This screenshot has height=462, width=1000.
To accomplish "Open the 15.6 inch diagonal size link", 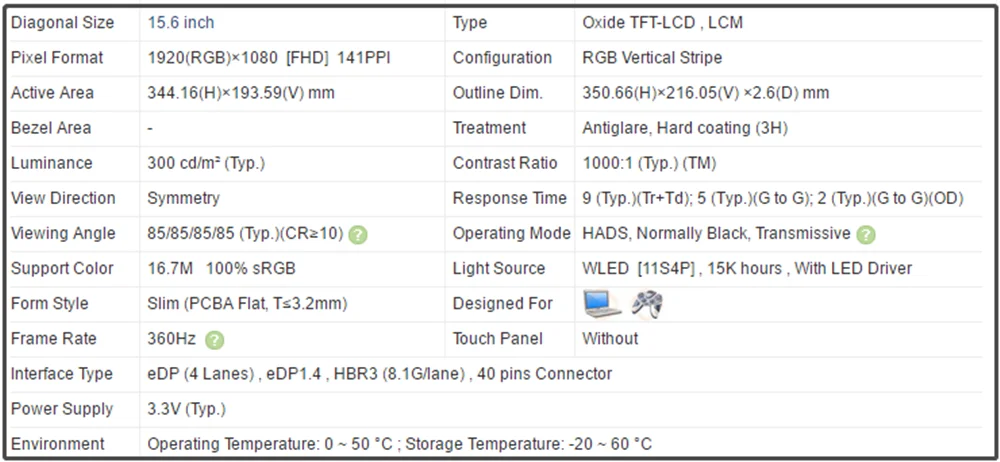I will tap(181, 23).
